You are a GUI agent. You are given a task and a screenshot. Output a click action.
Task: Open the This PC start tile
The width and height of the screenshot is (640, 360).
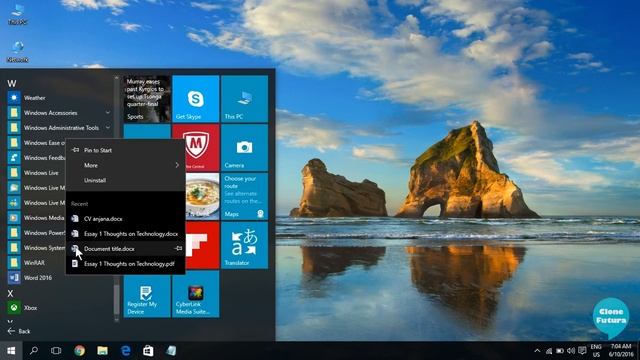tap(244, 99)
